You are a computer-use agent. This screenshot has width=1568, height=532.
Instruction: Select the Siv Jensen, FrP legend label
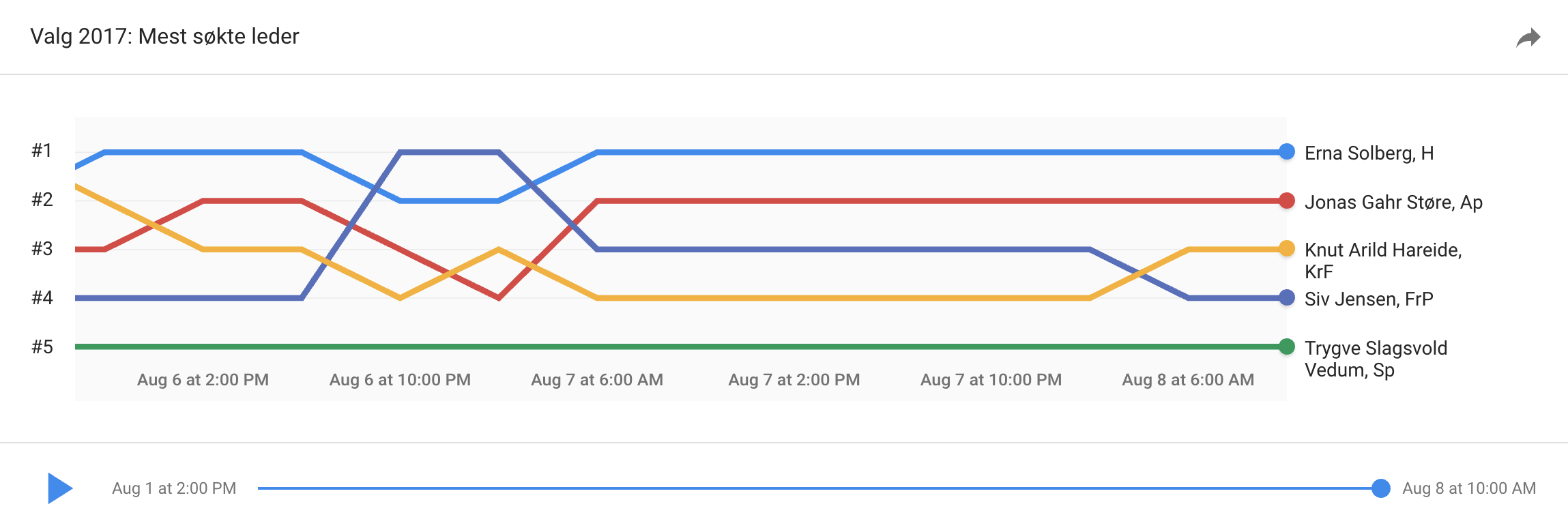(x=1369, y=299)
